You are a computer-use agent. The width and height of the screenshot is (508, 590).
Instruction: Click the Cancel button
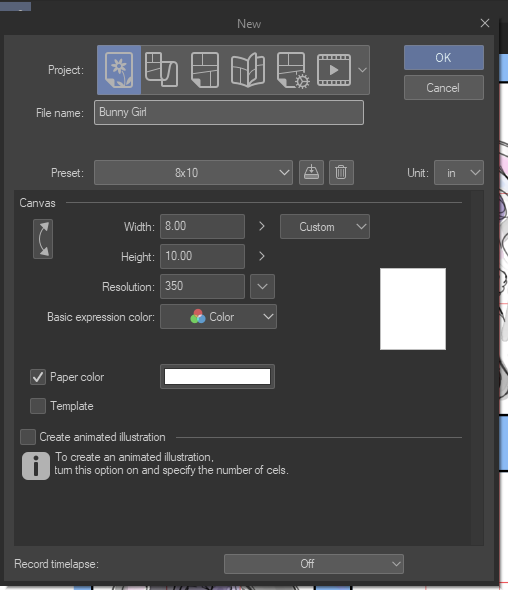[x=444, y=88]
